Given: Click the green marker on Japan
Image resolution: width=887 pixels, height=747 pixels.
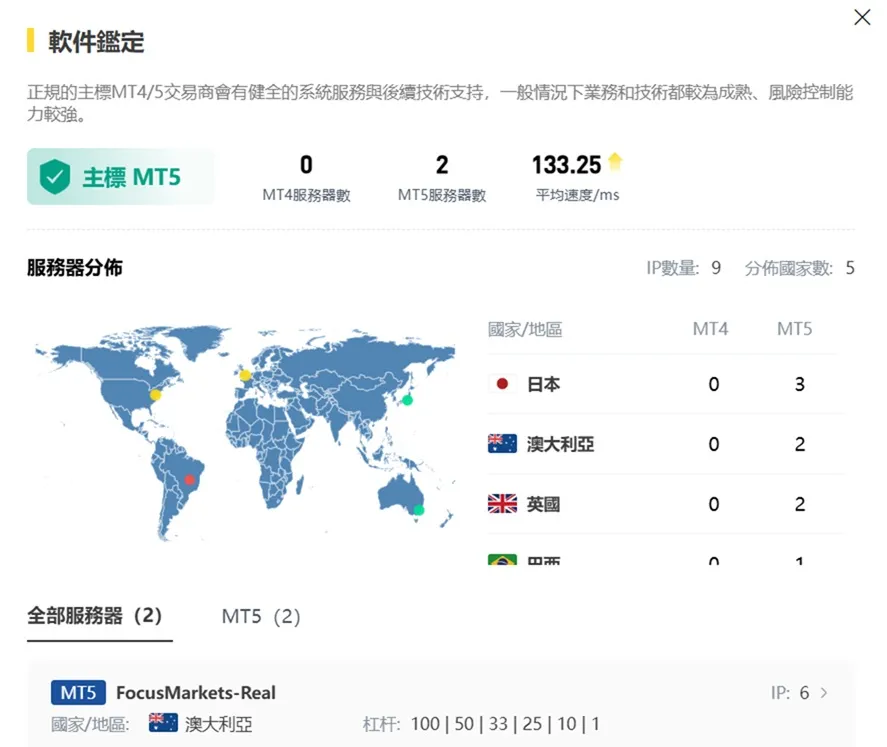Looking at the screenshot, I should (407, 400).
